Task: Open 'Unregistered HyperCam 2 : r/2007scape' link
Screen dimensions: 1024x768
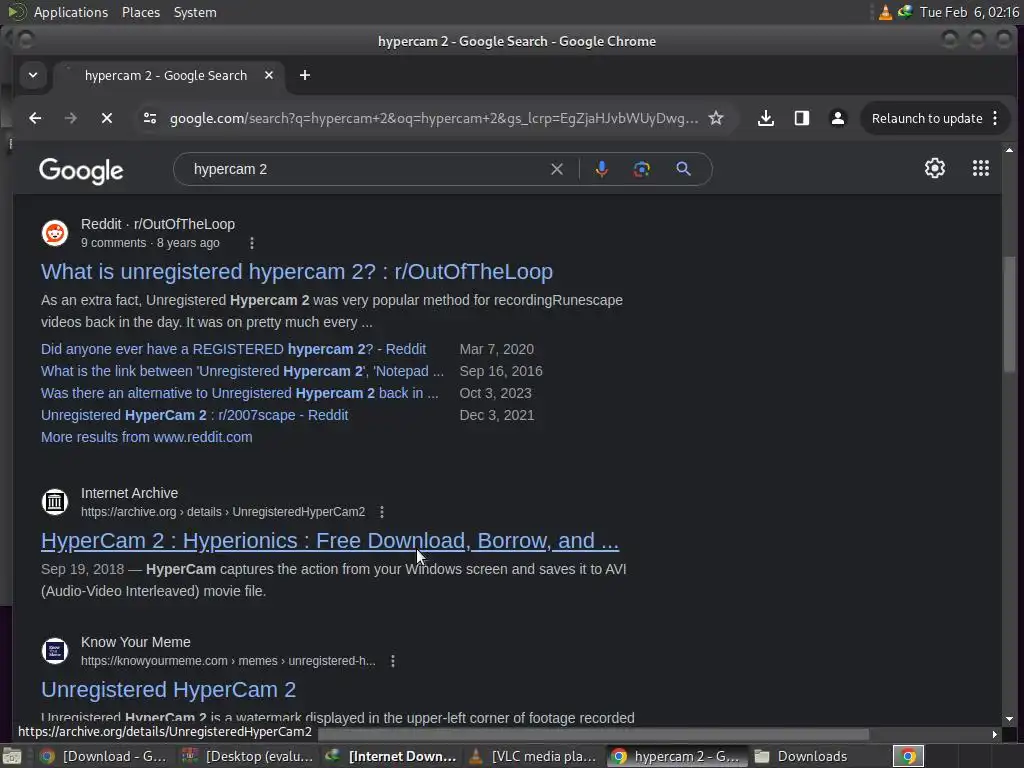Action: coord(195,415)
